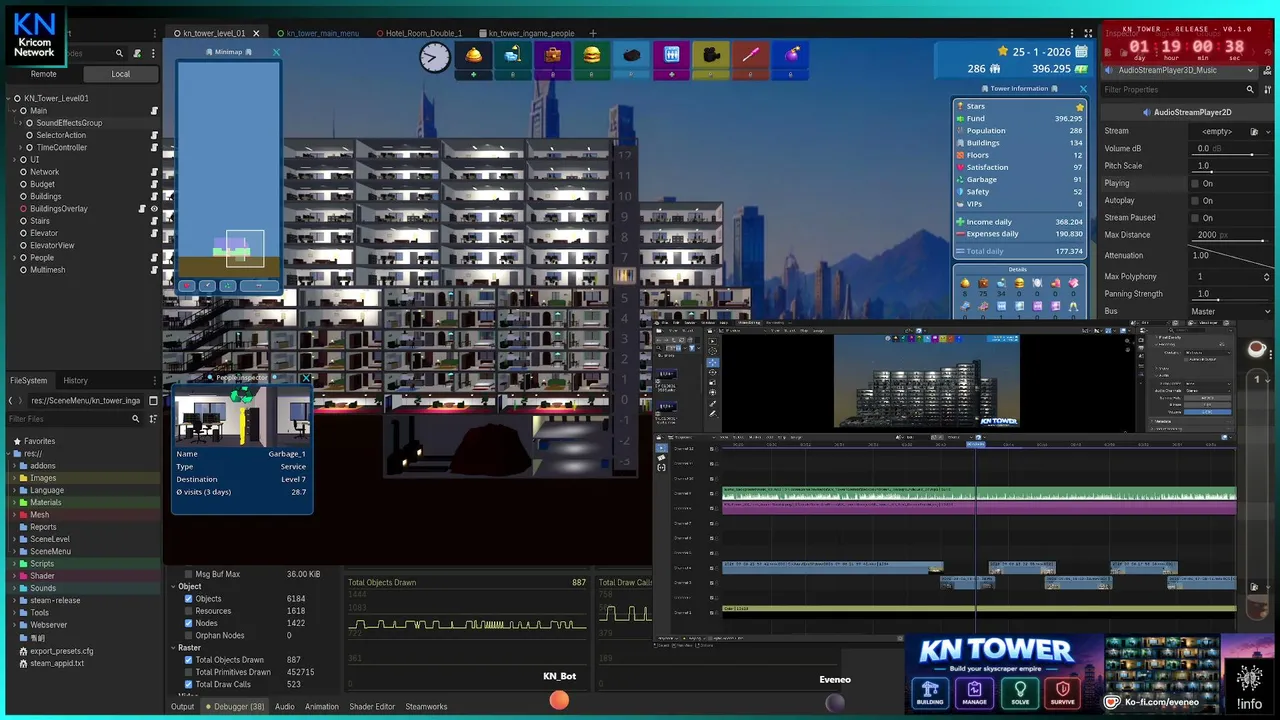Viewport: 1280px width, 720px height.
Task: Toggle the Playing checkbox
Action: 1194,183
